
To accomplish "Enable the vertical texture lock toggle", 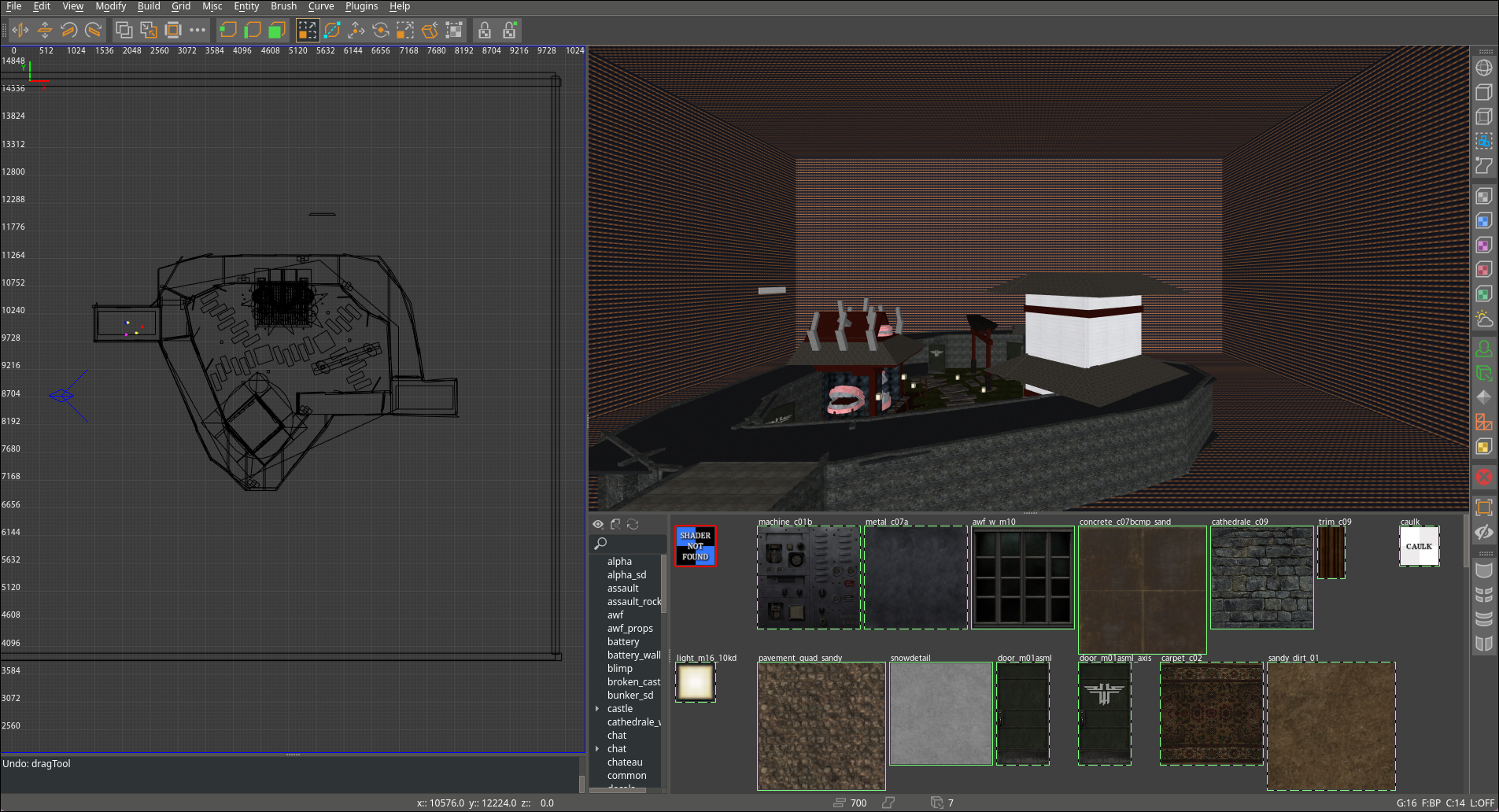I will (x=510, y=30).
